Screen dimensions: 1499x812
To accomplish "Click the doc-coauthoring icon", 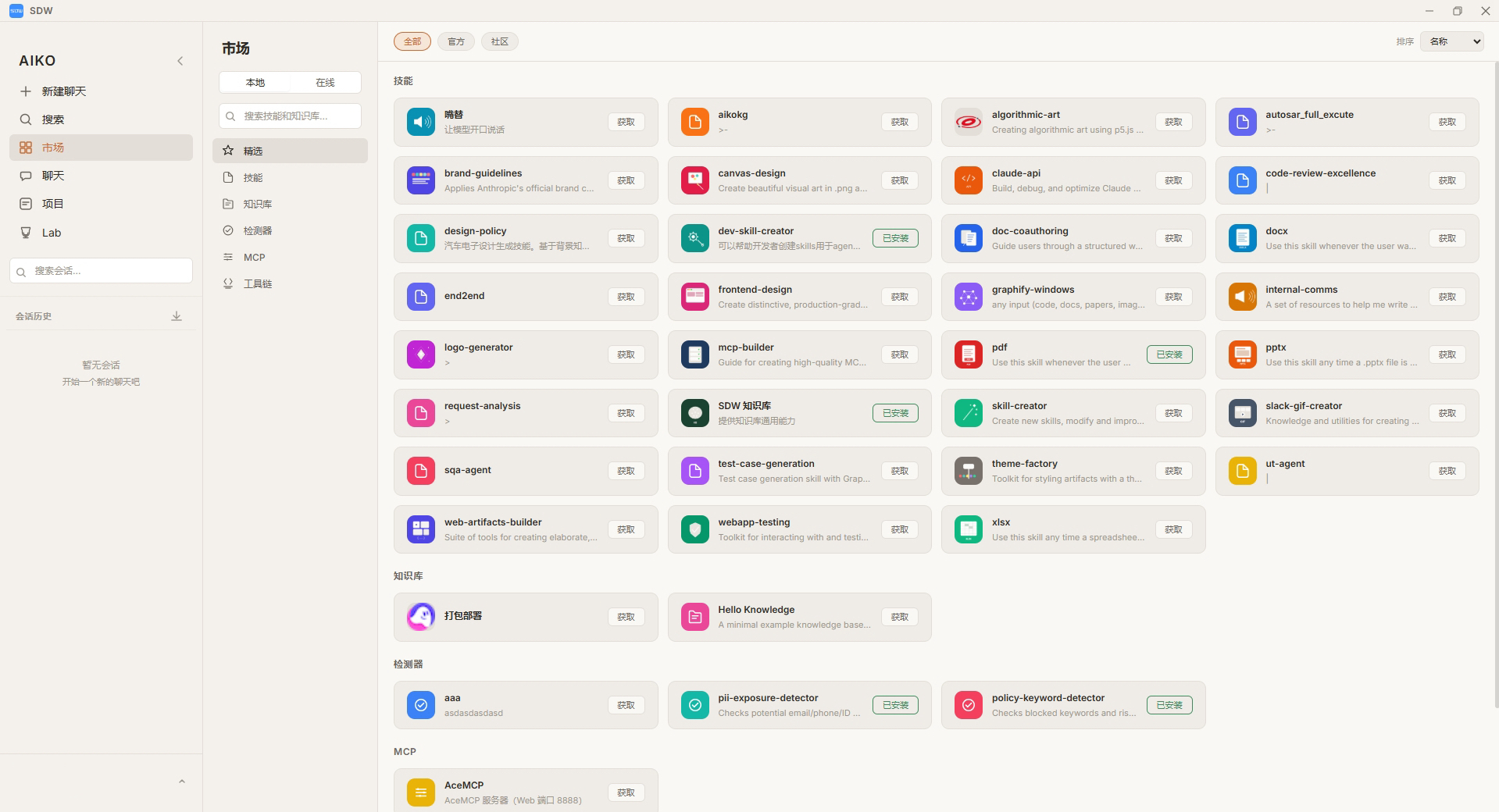I will click(x=969, y=238).
